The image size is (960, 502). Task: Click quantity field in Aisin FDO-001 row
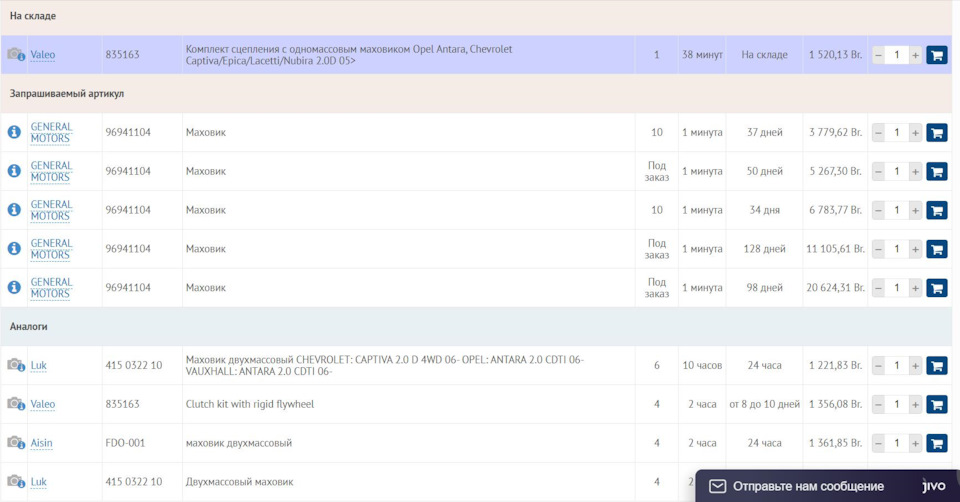[897, 443]
